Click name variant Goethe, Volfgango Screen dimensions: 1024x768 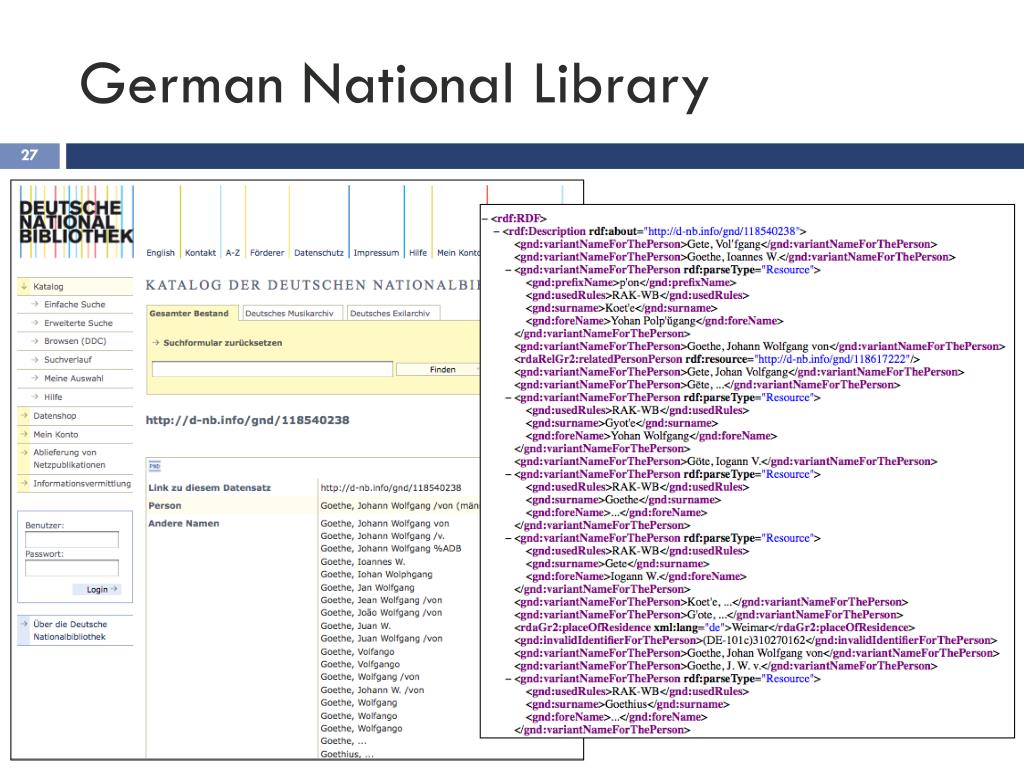point(360,665)
